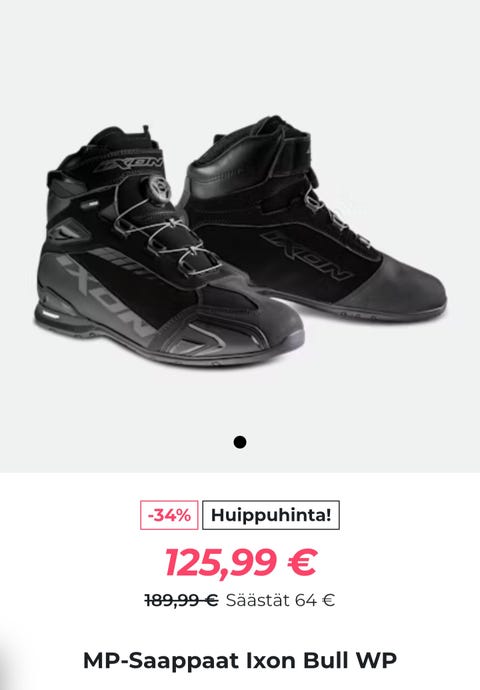The width and height of the screenshot is (480, 690).
Task: Click the round dial closure on the left boot
Action: [x=159, y=189]
